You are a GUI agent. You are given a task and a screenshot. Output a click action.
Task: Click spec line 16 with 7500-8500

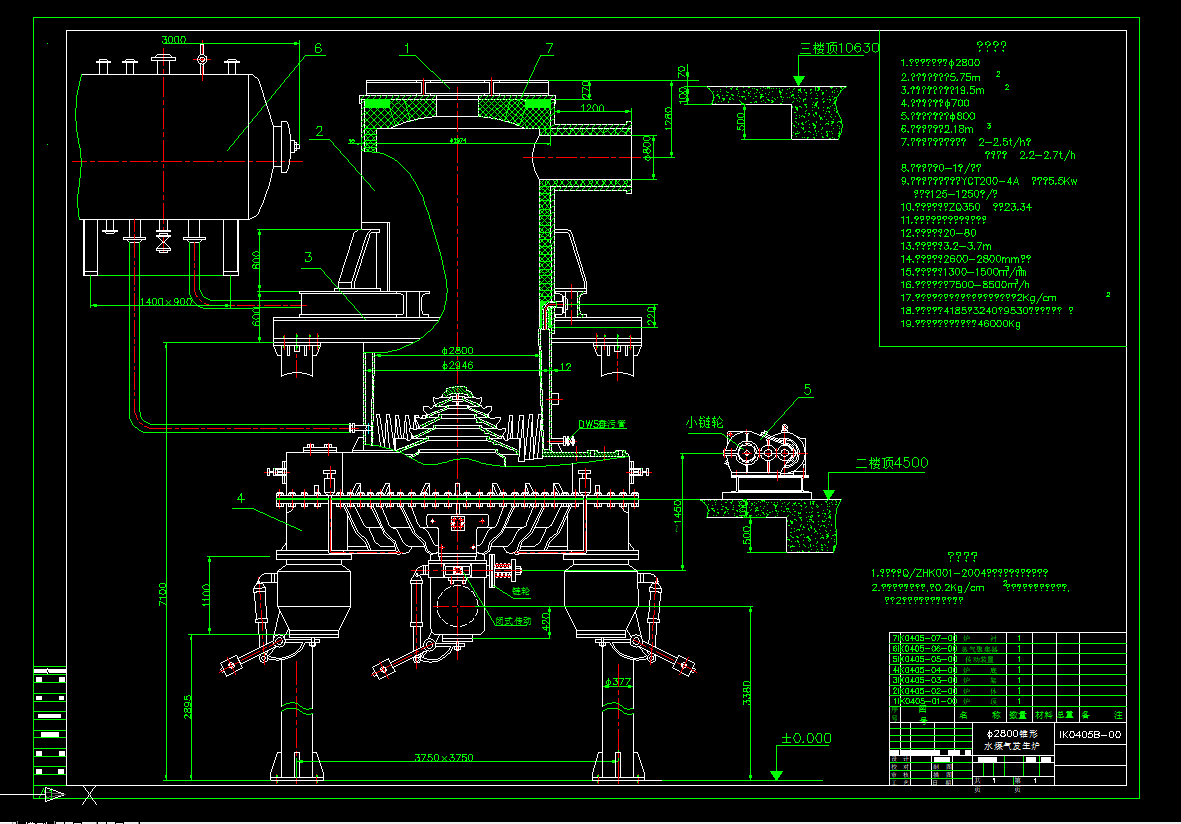[x=965, y=285]
